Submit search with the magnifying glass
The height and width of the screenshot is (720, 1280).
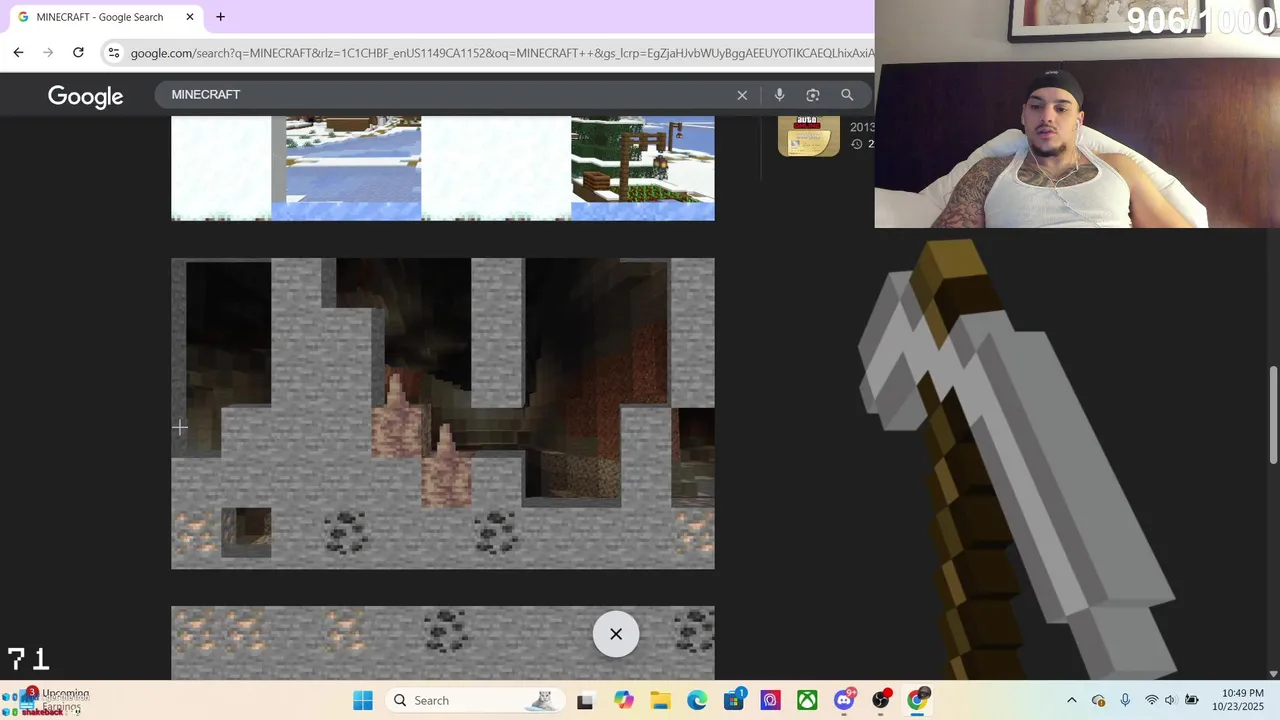[847, 95]
